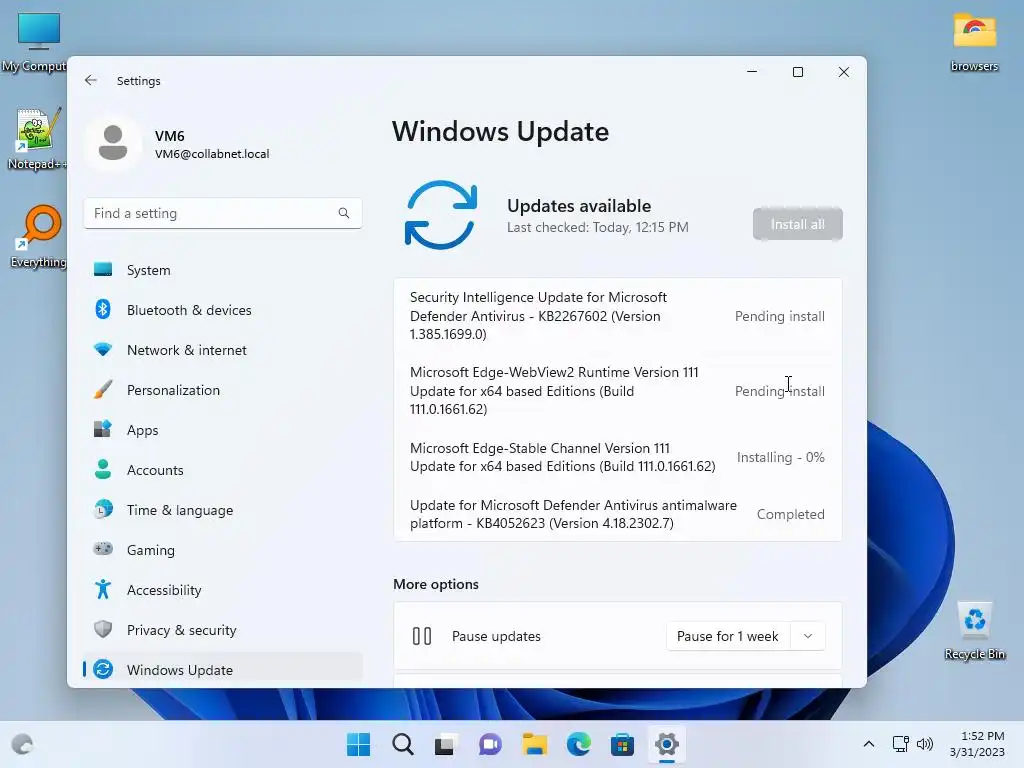Open File Explorer from taskbar
The width and height of the screenshot is (1024, 768).
tap(534, 744)
